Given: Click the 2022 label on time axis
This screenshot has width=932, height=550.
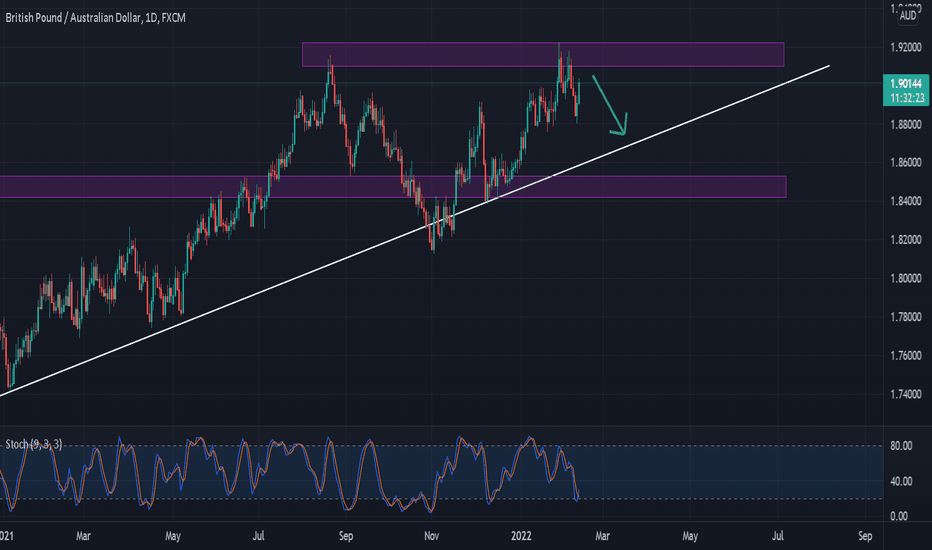Looking at the screenshot, I should pyautogui.click(x=521, y=536).
